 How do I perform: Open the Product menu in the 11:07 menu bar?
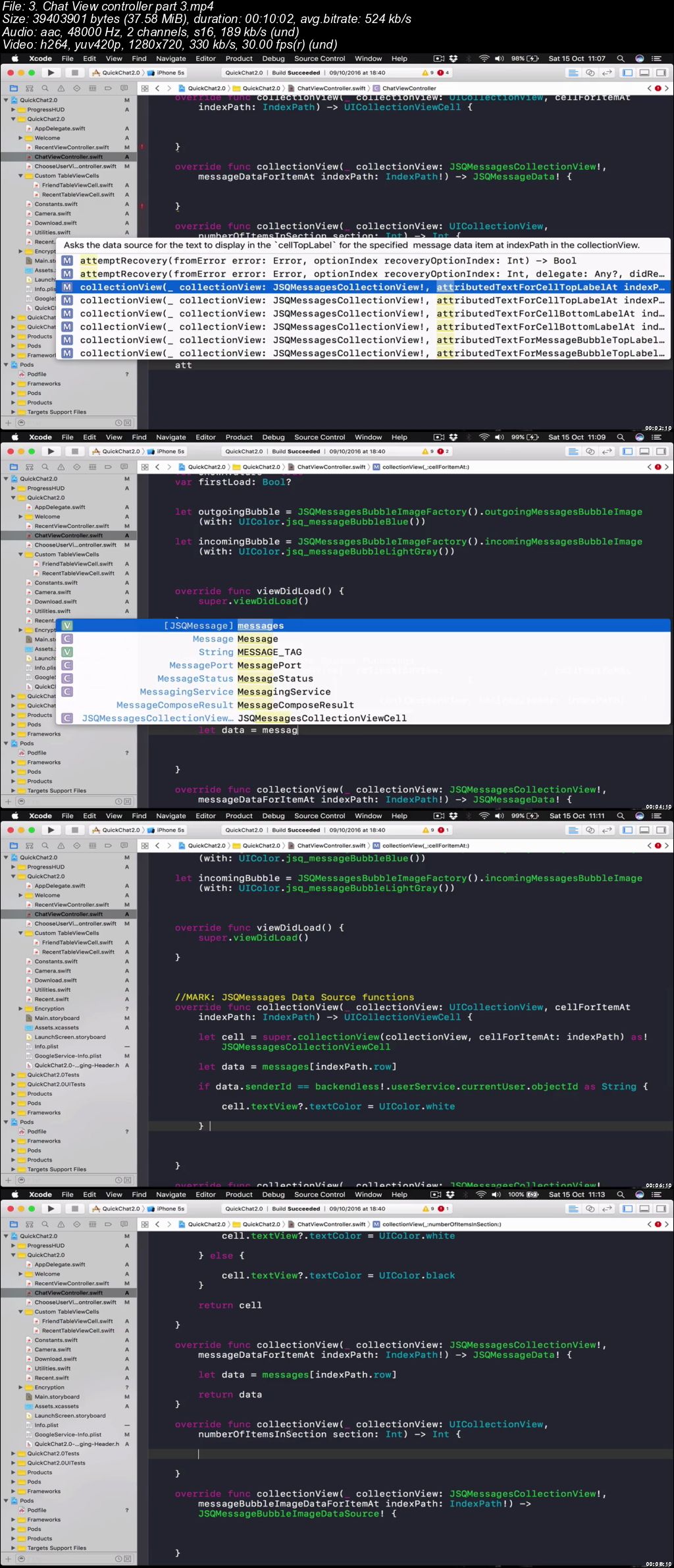tap(239, 58)
